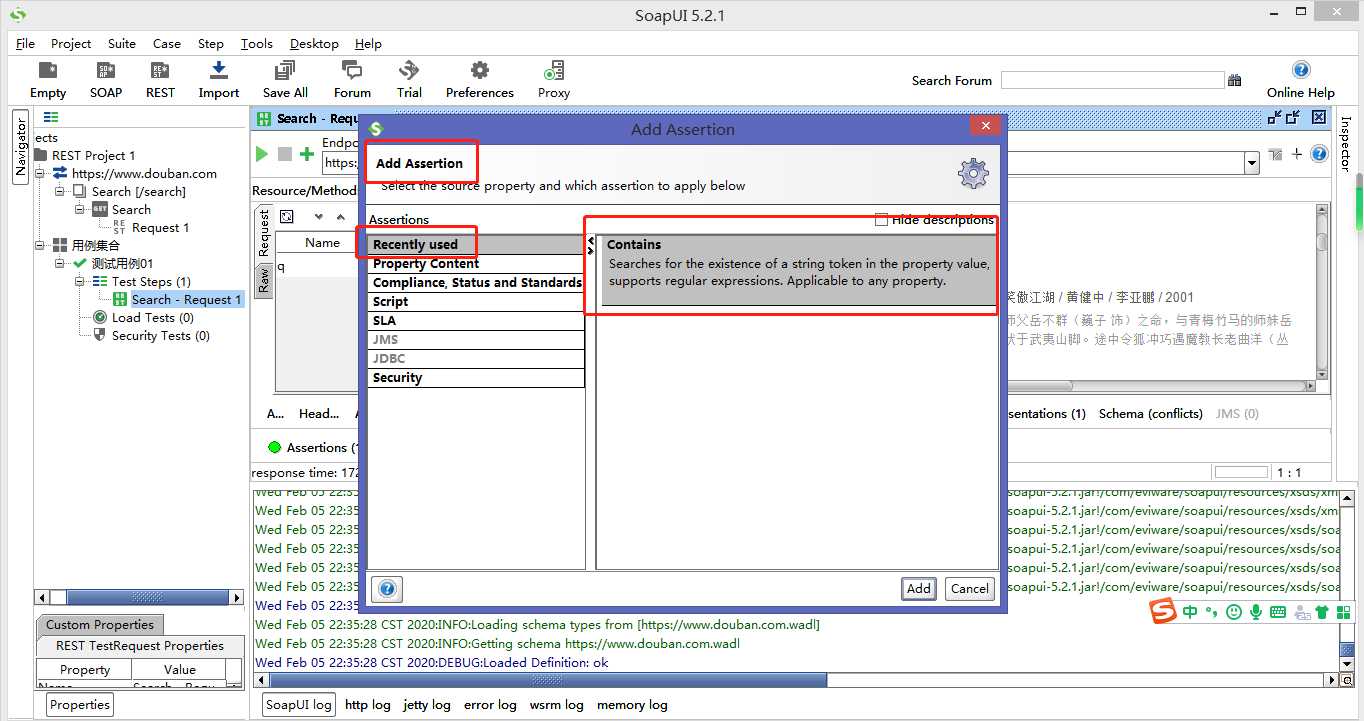Select the Compliance, Status and Standards category
This screenshot has width=1364, height=721.
coord(476,283)
